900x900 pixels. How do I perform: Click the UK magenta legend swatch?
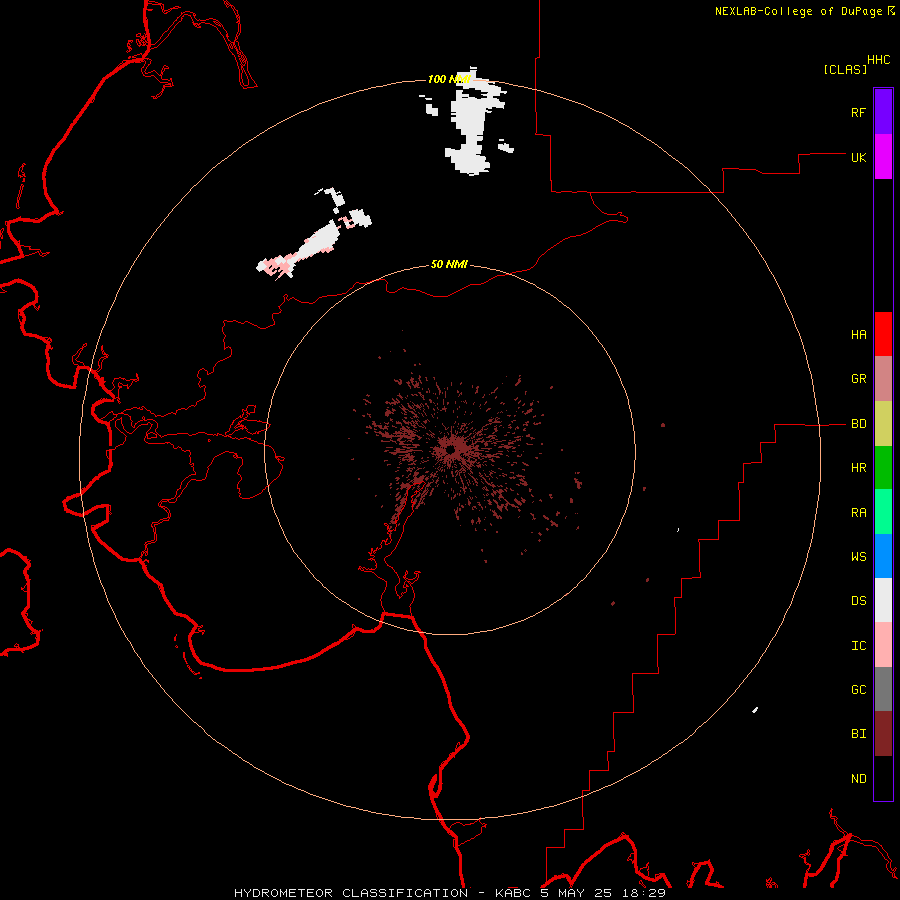click(x=883, y=156)
